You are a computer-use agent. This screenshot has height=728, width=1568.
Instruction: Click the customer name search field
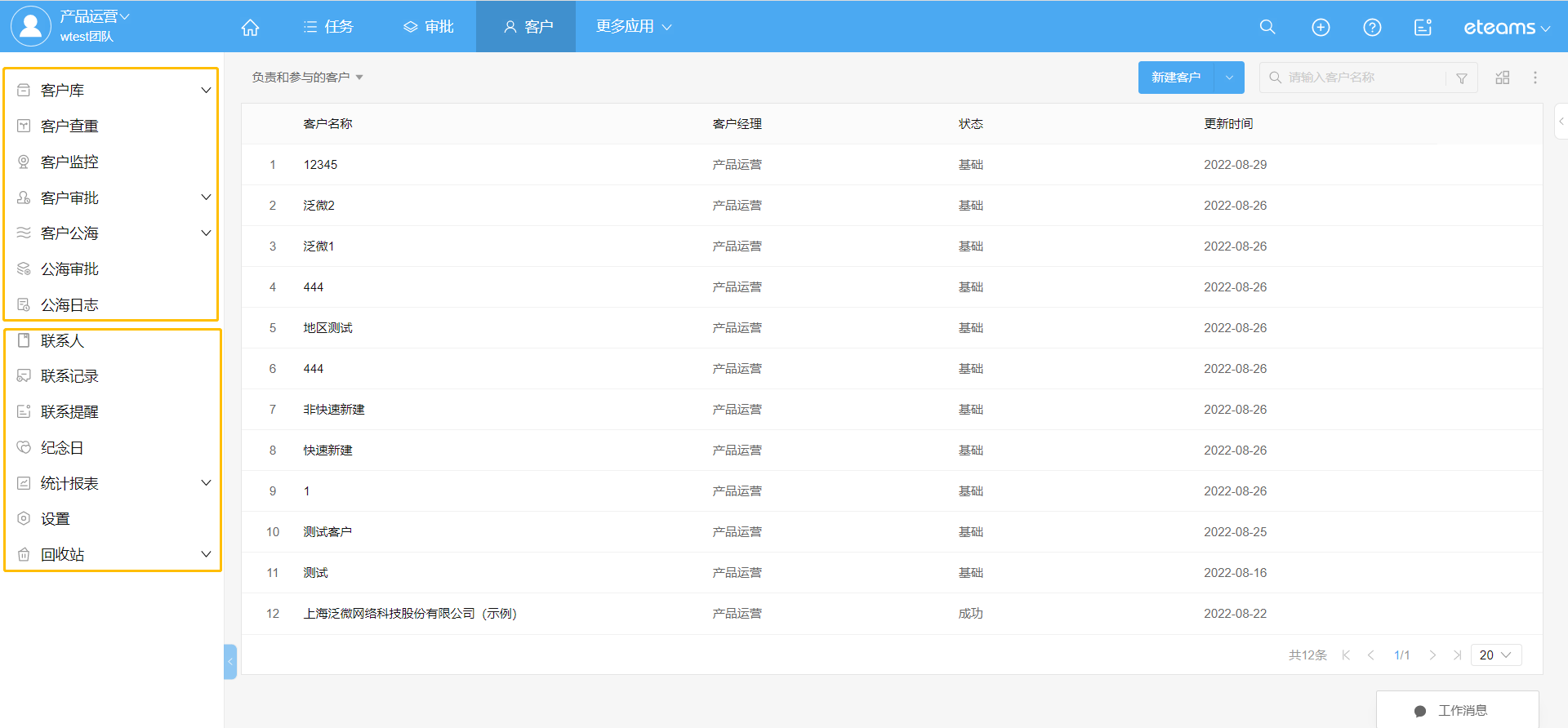click(1360, 78)
